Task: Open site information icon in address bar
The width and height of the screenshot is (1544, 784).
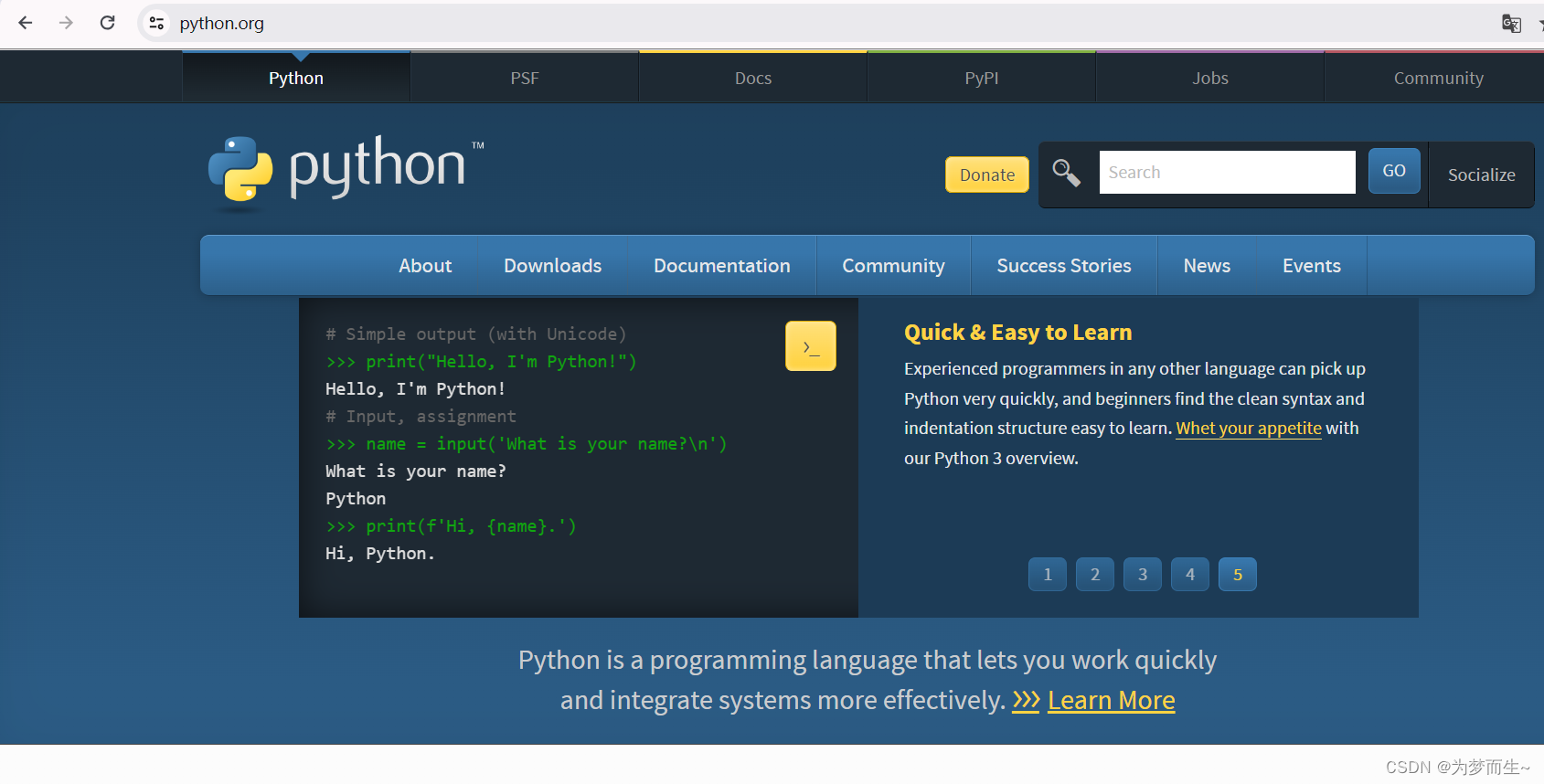Action: click(x=157, y=23)
